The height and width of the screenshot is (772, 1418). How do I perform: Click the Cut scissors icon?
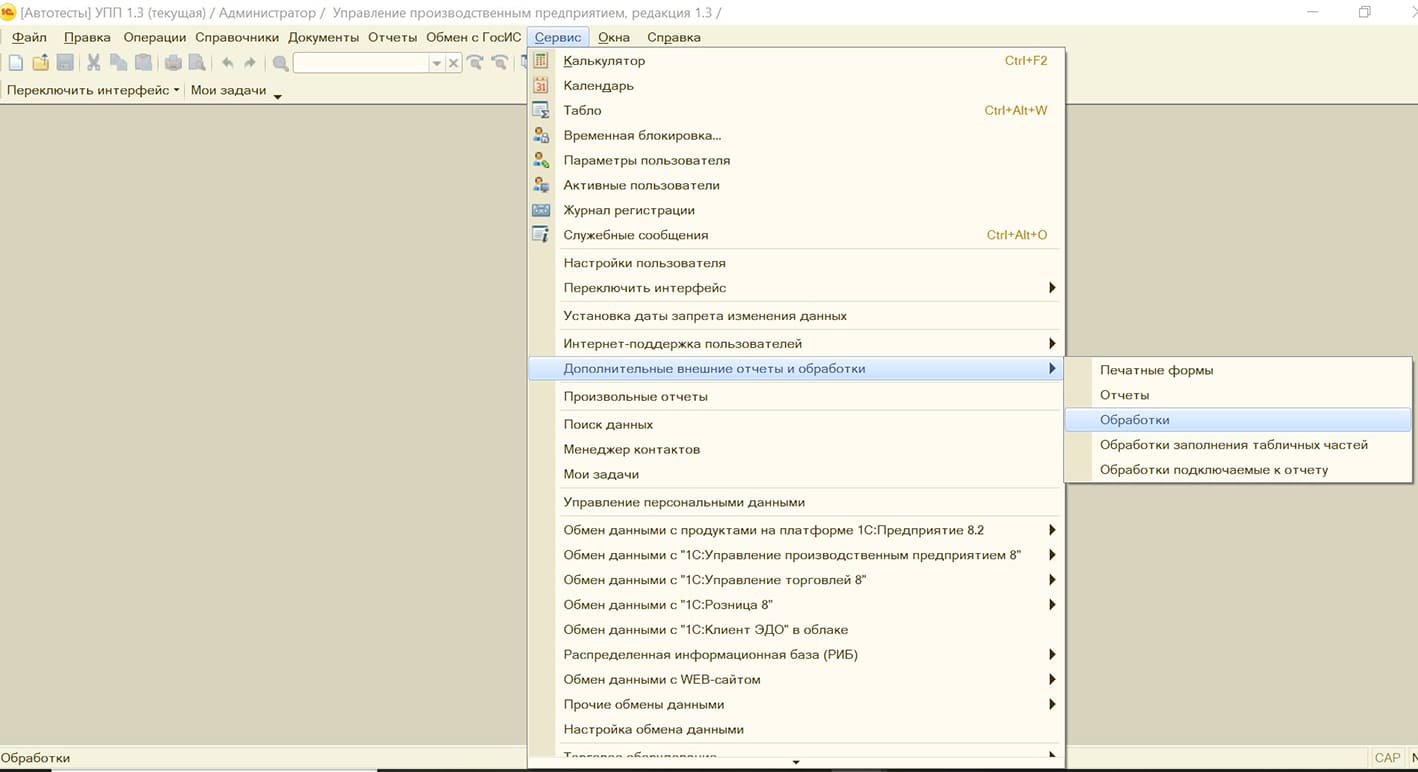[x=94, y=63]
